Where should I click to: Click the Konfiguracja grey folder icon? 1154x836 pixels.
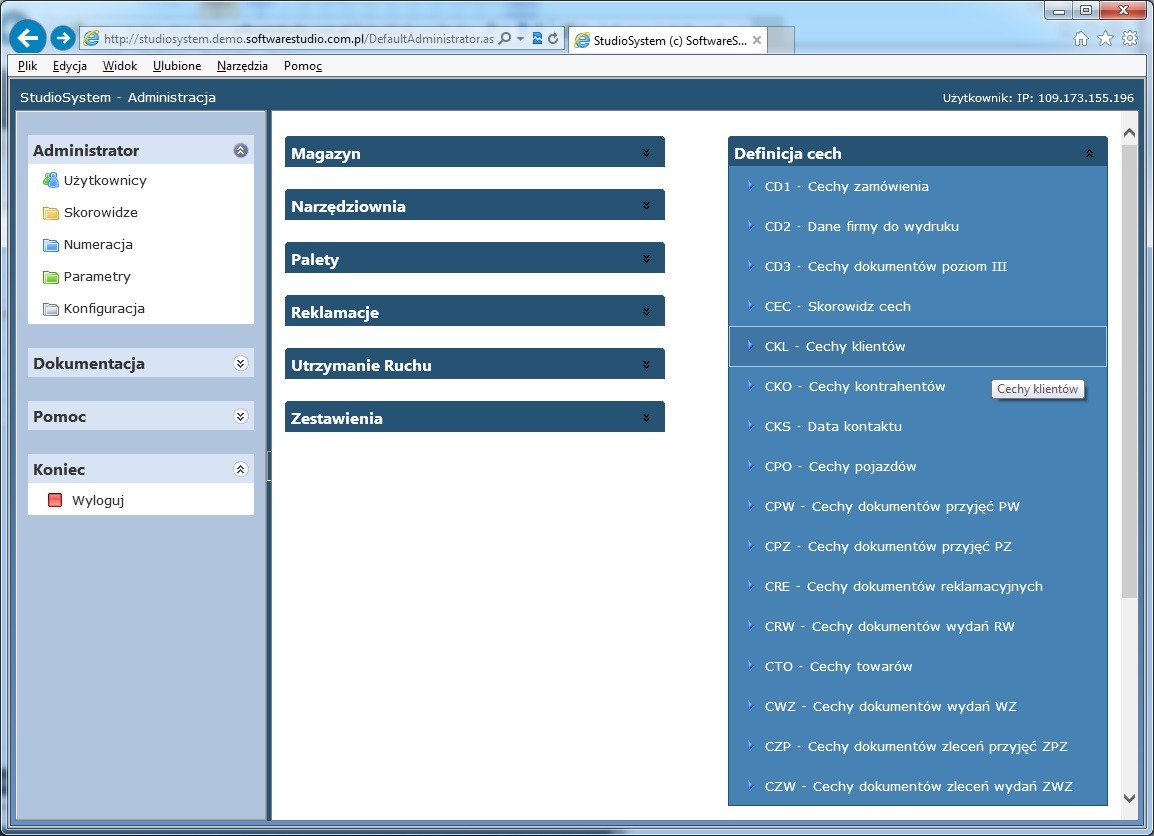[x=51, y=309]
